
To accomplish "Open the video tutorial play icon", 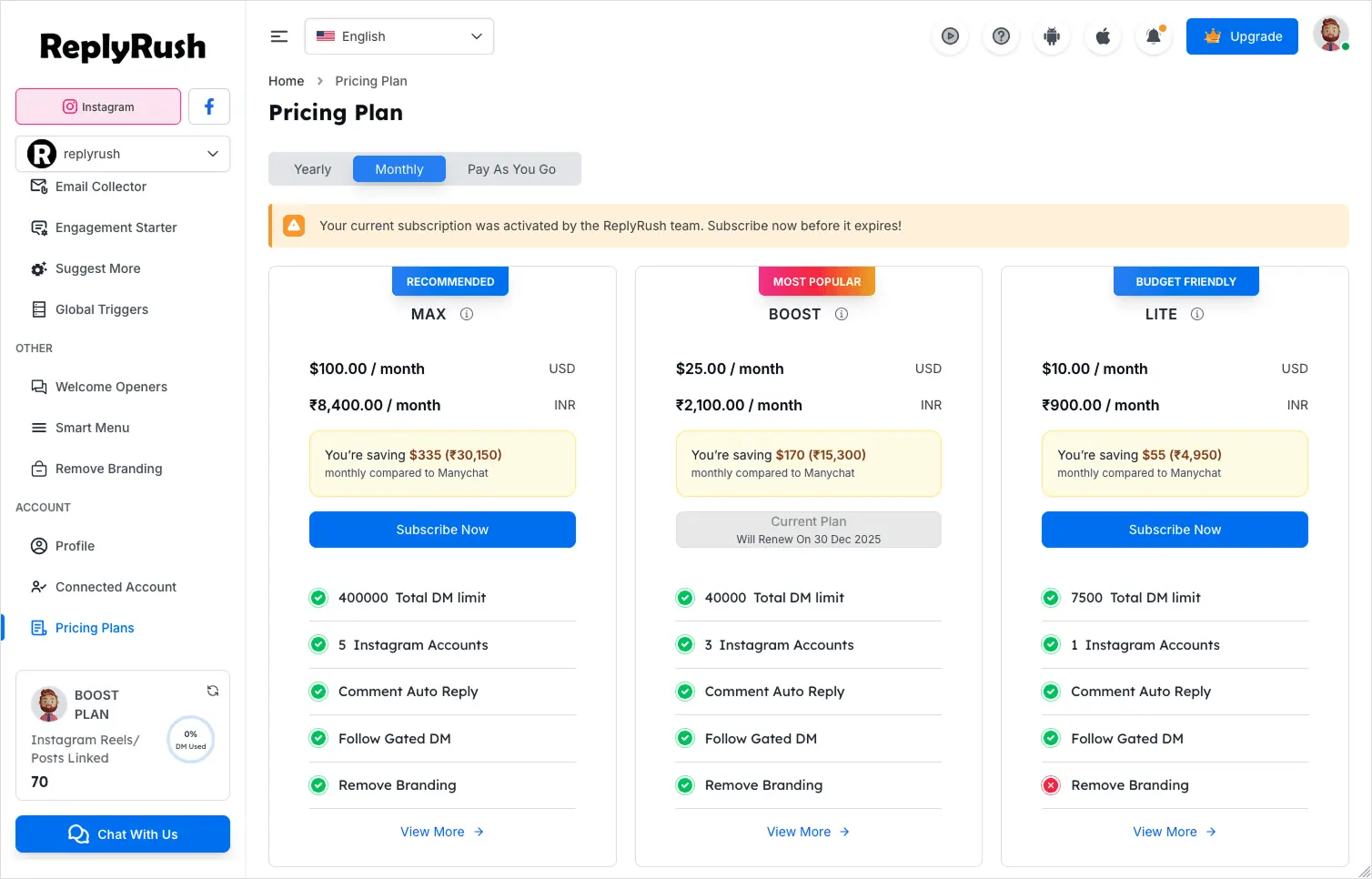I will click(x=950, y=36).
